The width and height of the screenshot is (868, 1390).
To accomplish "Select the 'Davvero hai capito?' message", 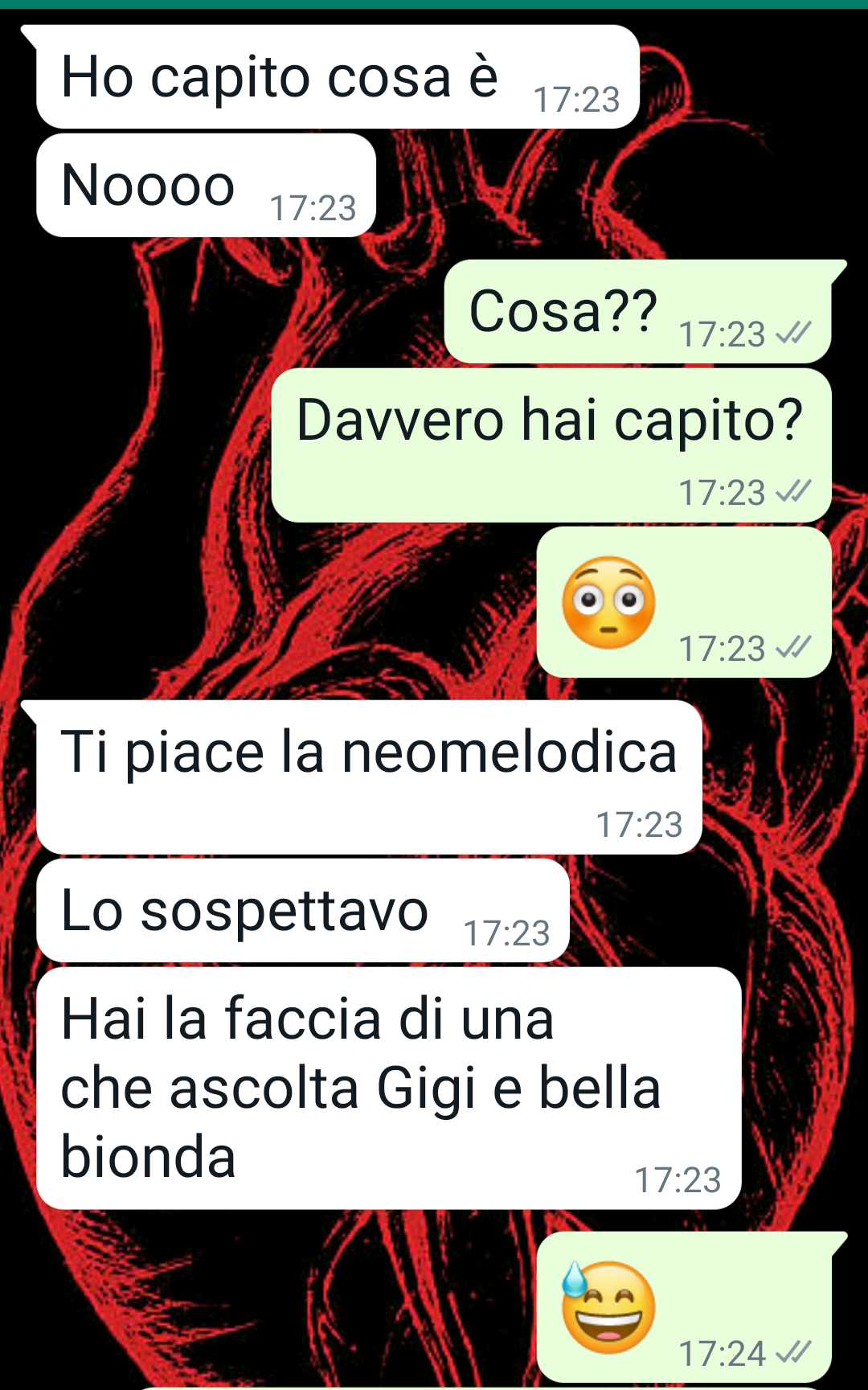I will coord(551,445).
